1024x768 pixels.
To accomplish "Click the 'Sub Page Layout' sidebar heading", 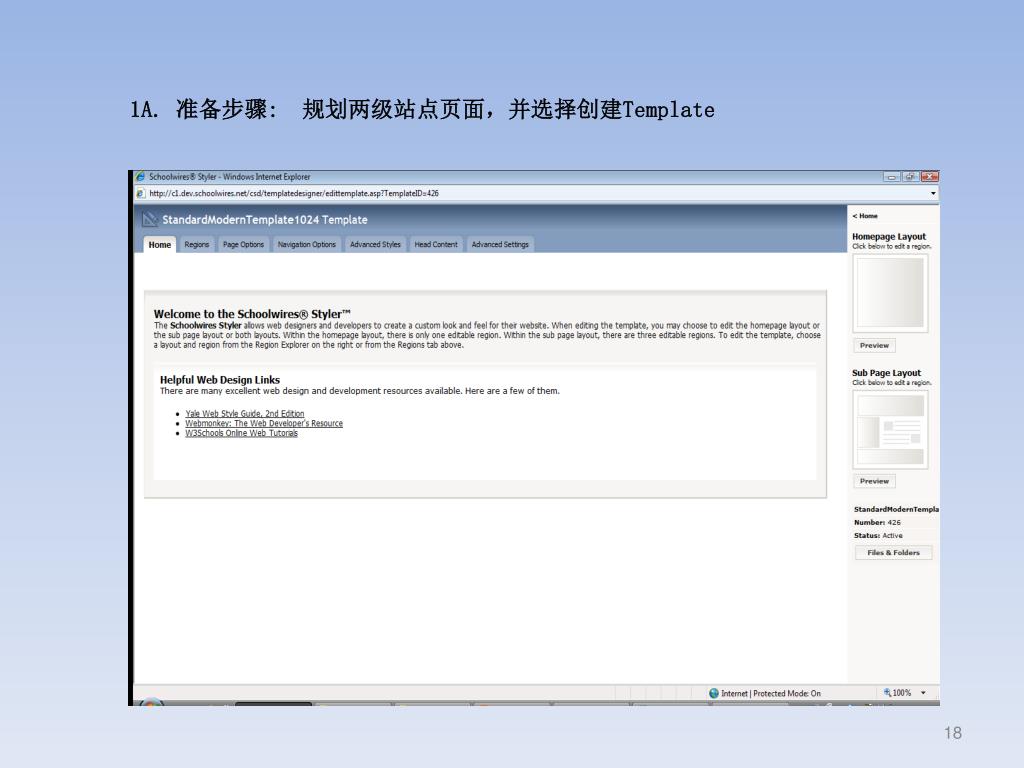I will tap(886, 373).
